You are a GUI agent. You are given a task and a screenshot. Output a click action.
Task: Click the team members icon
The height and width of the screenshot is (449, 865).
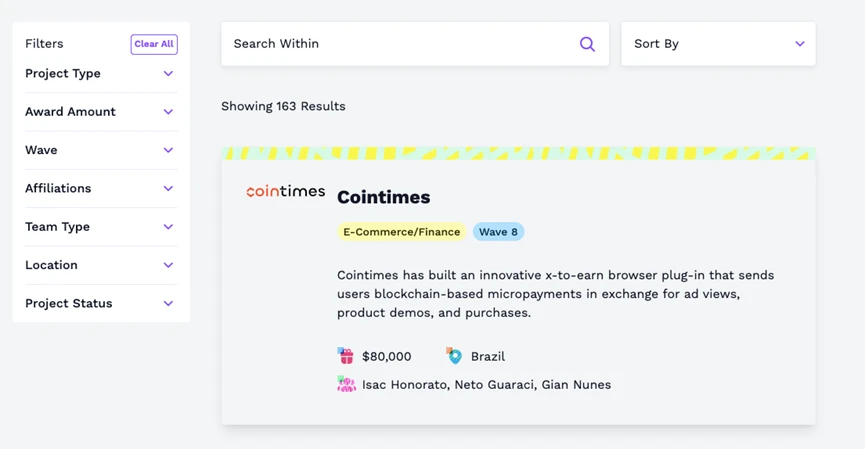coord(346,384)
